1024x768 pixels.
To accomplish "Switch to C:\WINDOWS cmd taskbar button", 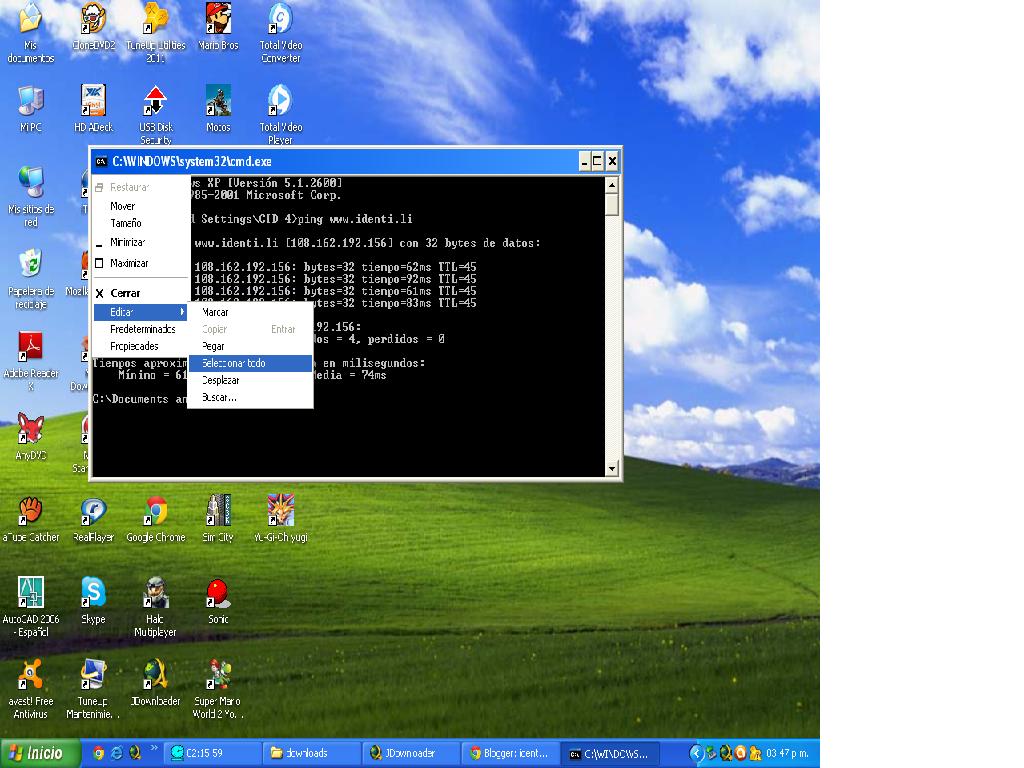I will click(610, 753).
